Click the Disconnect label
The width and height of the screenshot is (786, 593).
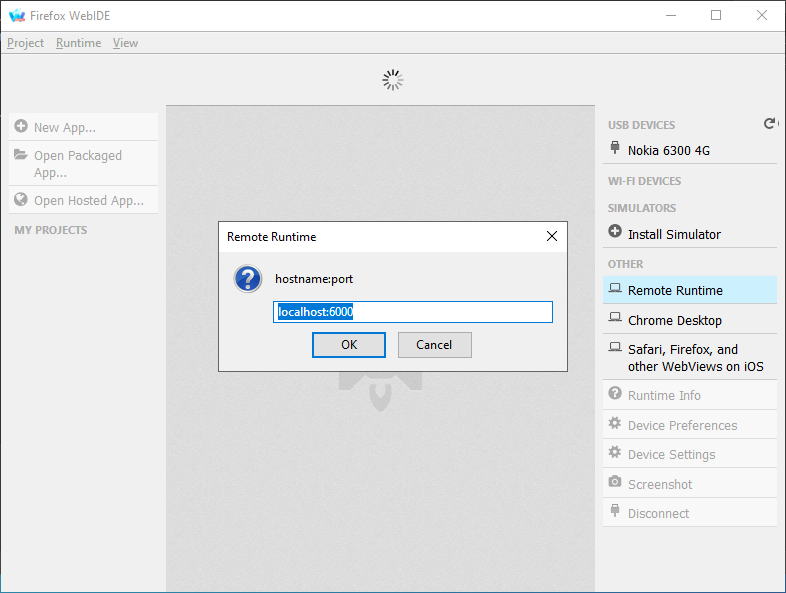658,514
